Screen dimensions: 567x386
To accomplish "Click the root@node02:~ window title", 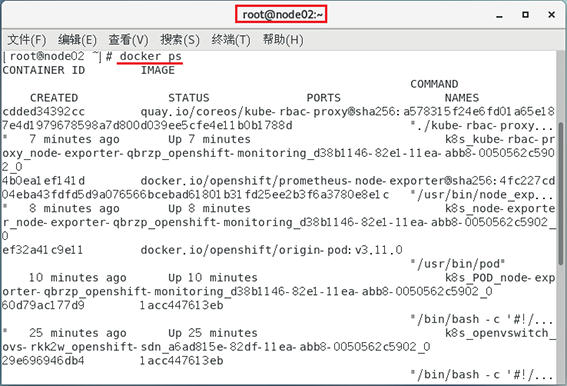I will click(x=282, y=14).
